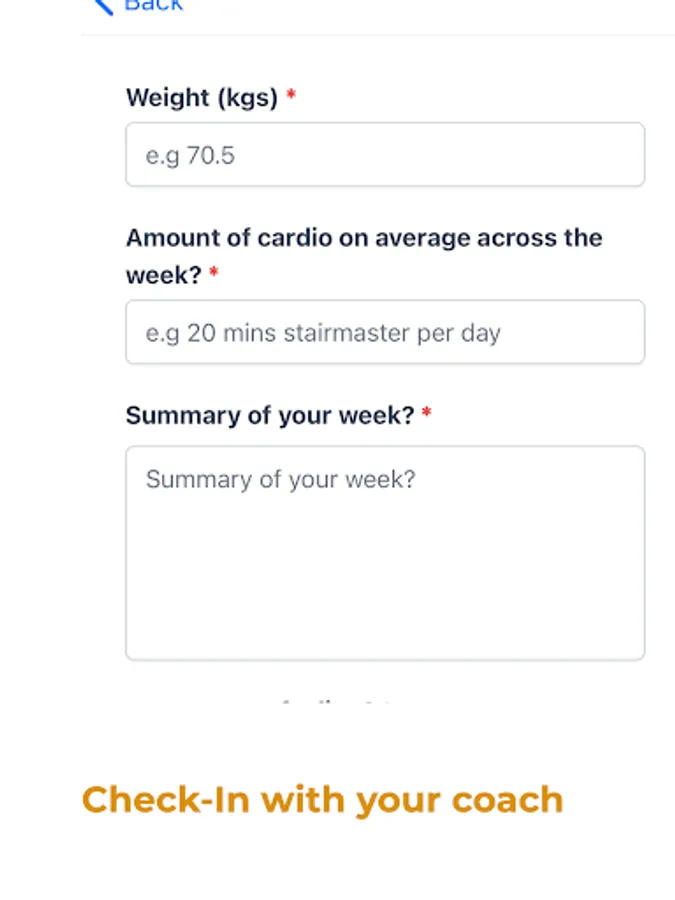This screenshot has height=900, width=675.
Task: Click the cut-off text below the summary box
Action: tap(335, 704)
